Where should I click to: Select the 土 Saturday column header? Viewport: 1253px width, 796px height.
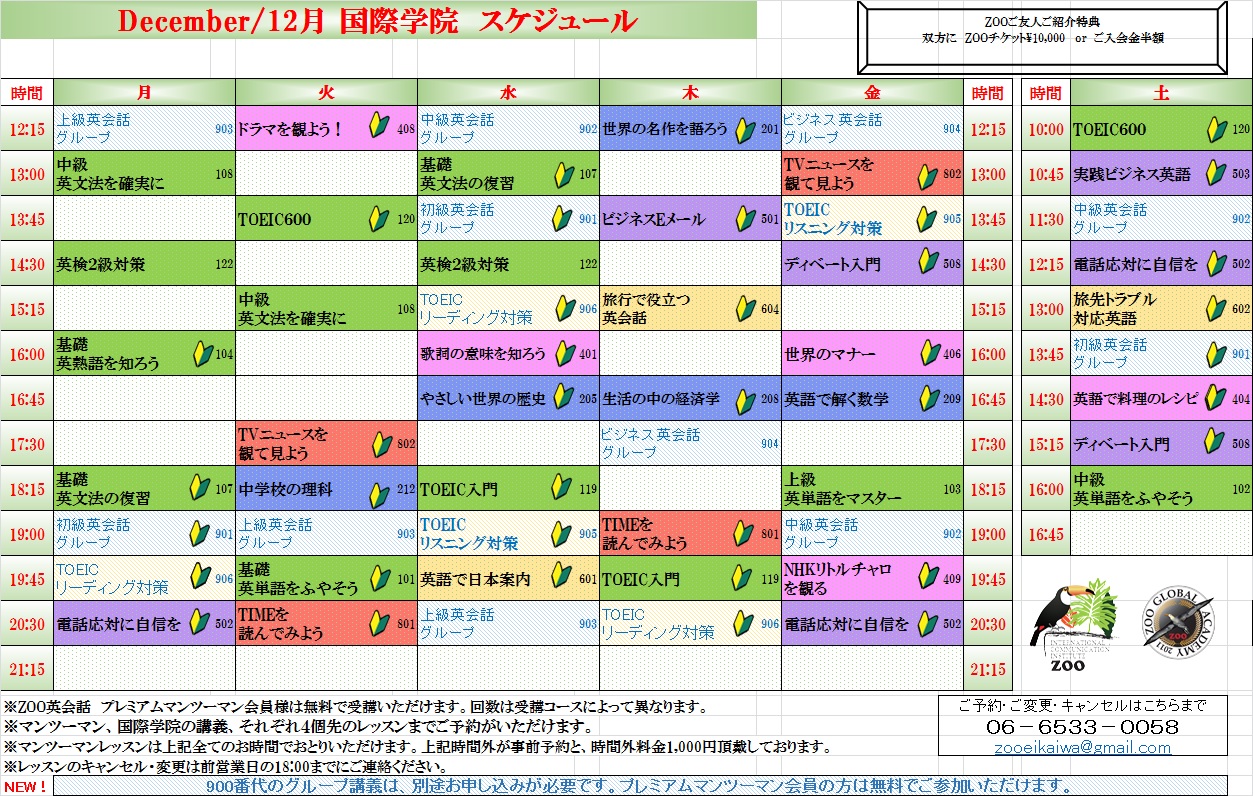1160,93
